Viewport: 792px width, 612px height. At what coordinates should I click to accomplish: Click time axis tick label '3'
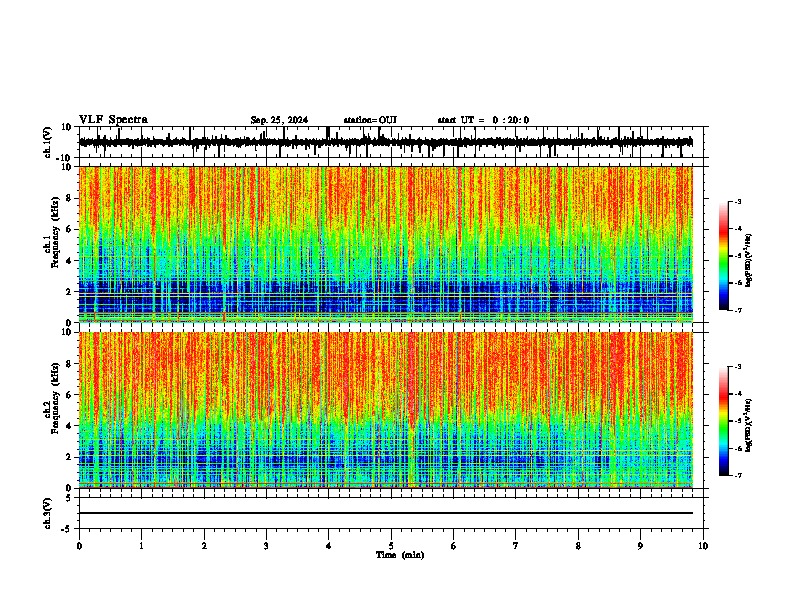[266, 546]
